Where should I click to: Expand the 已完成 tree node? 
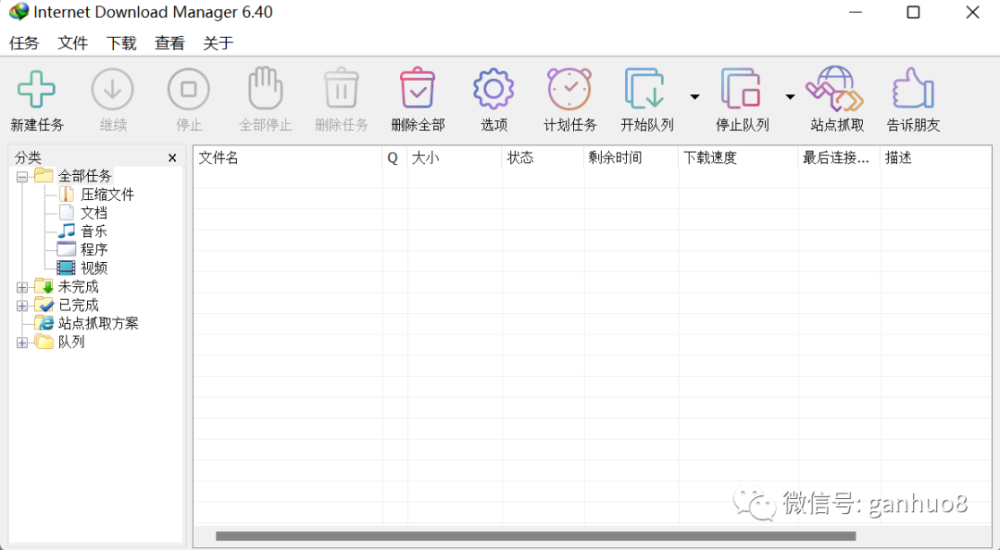(x=22, y=306)
